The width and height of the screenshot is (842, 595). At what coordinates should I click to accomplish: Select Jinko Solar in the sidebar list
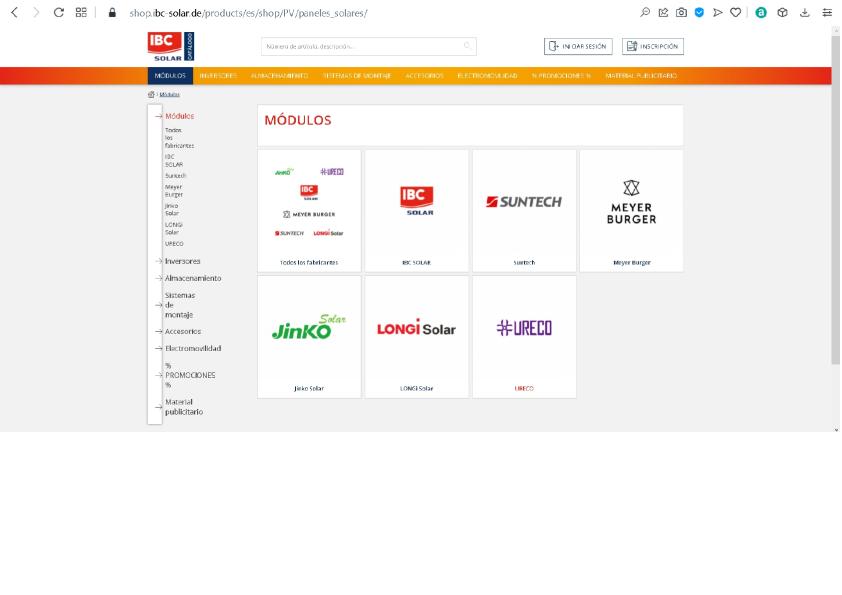click(172, 209)
